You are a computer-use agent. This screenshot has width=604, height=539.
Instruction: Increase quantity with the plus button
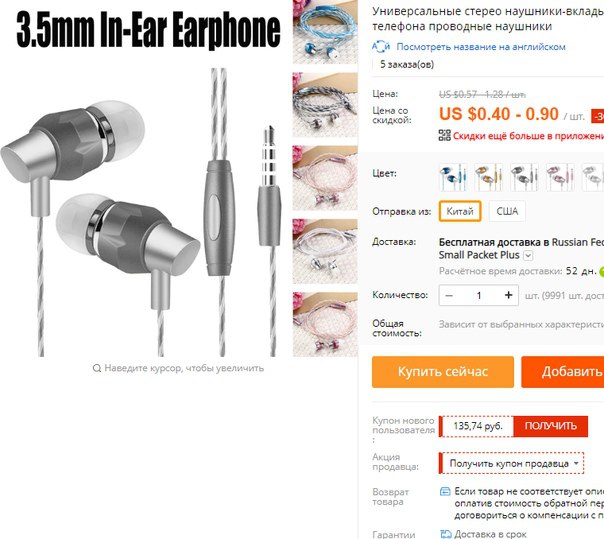(x=508, y=295)
